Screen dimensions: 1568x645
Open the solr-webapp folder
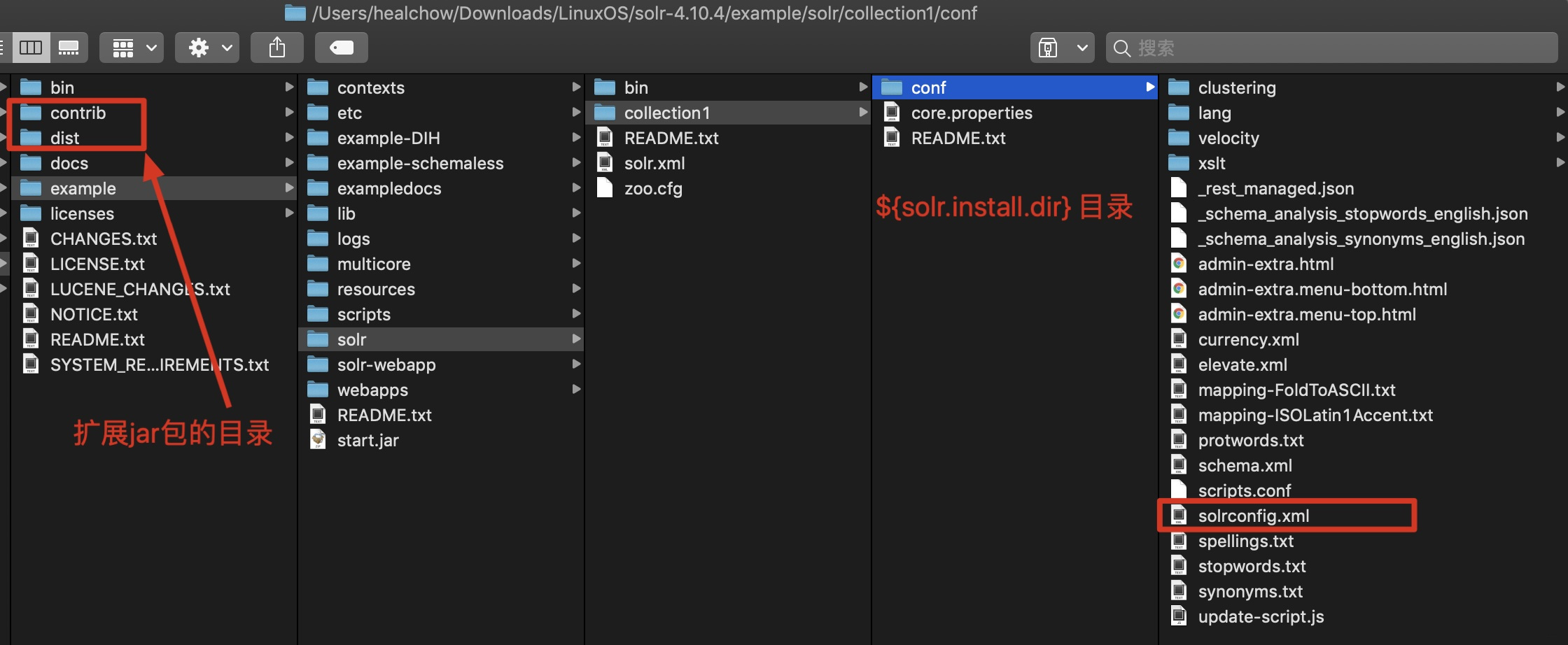pyautogui.click(x=441, y=364)
